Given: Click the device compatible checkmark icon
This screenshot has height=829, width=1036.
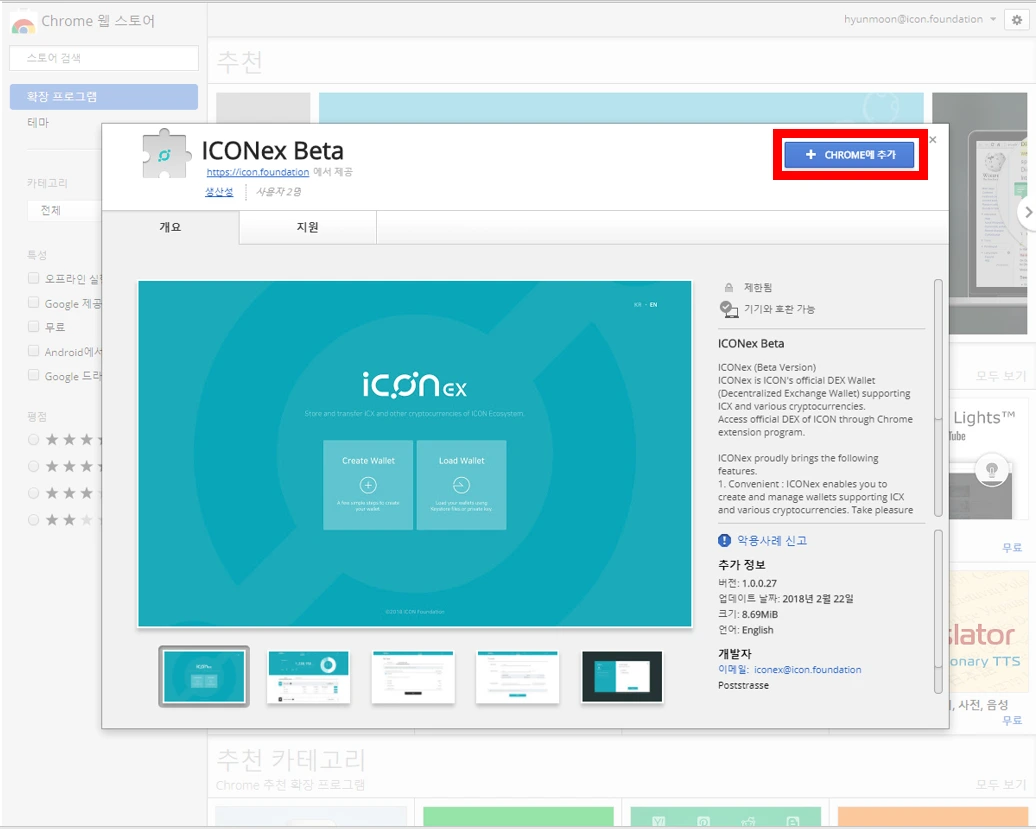Looking at the screenshot, I should click(728, 309).
